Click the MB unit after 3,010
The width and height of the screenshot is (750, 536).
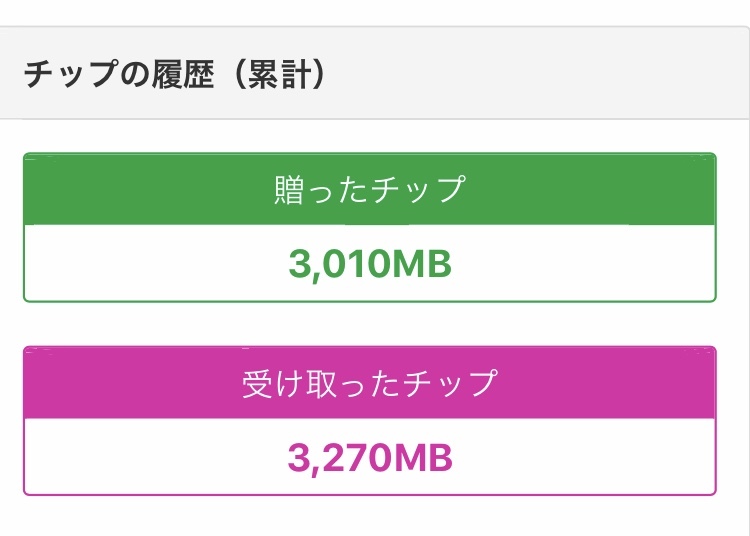tap(421, 264)
